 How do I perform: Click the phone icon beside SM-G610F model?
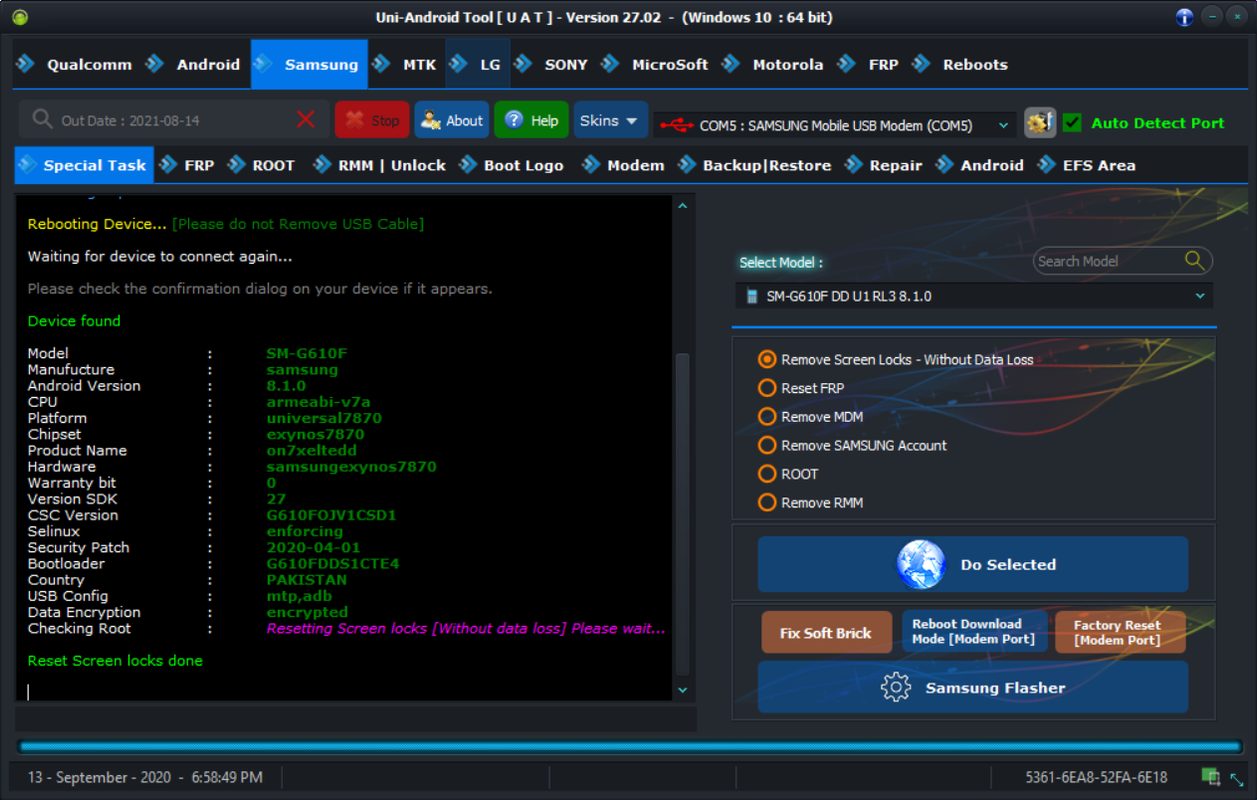click(752, 296)
